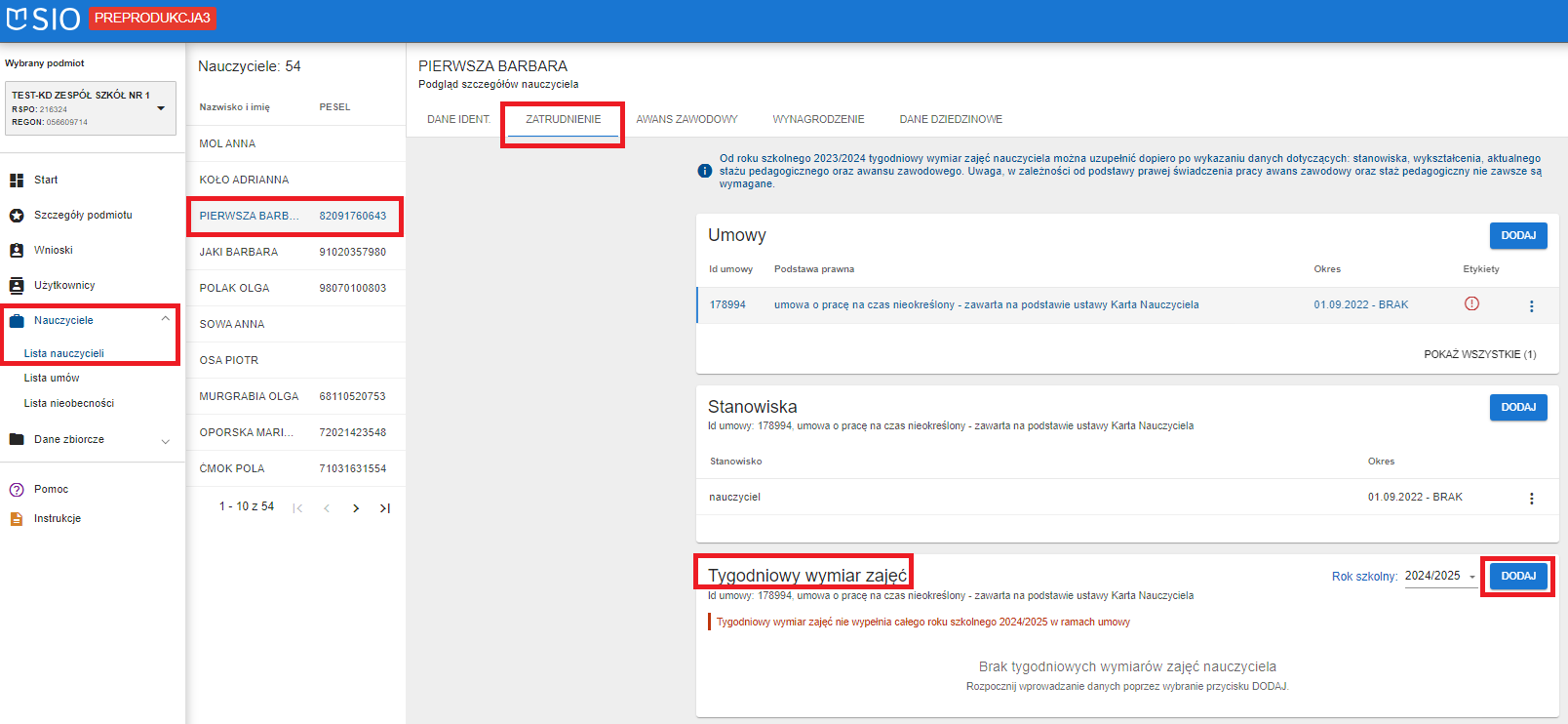Open the Instrukcje document icon
Screen dimensions: 1568x724
coord(17,519)
